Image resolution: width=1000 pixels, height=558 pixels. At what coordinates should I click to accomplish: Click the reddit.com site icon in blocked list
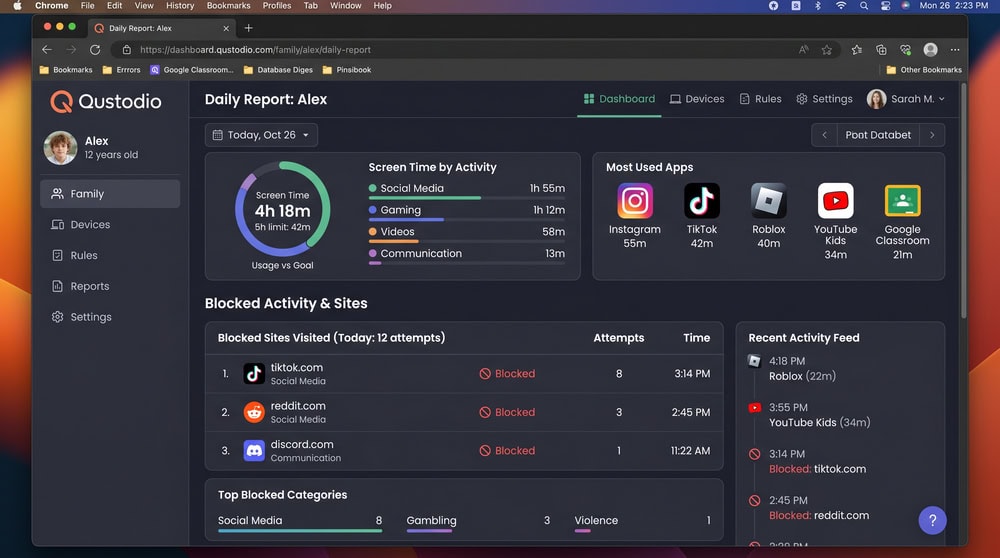254,412
